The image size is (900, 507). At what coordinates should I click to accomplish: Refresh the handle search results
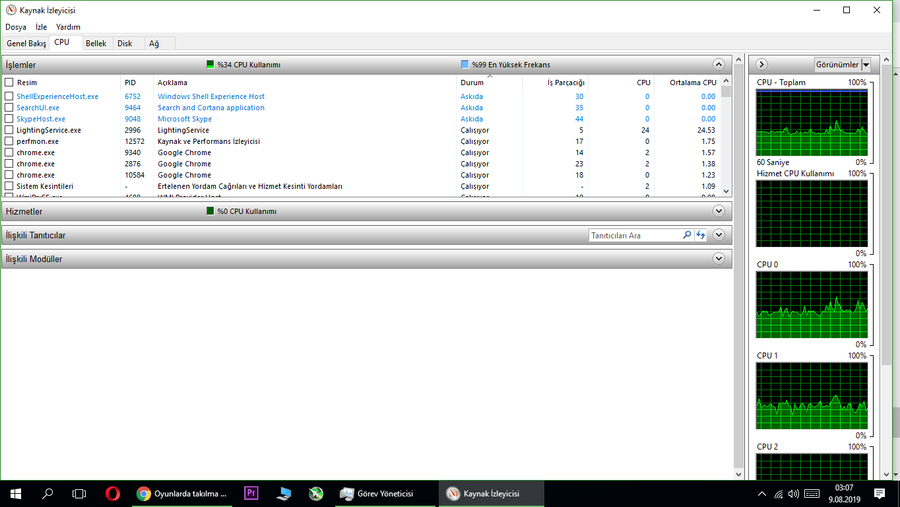pos(700,235)
